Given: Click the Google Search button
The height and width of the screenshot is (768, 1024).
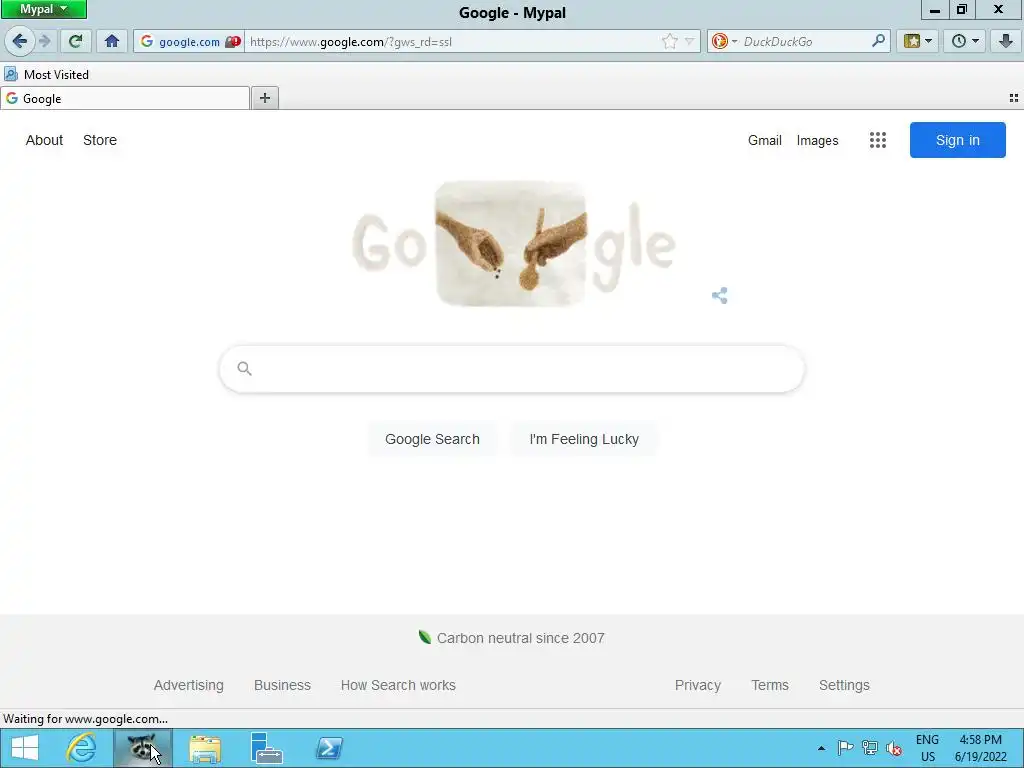Looking at the screenshot, I should click(432, 439).
